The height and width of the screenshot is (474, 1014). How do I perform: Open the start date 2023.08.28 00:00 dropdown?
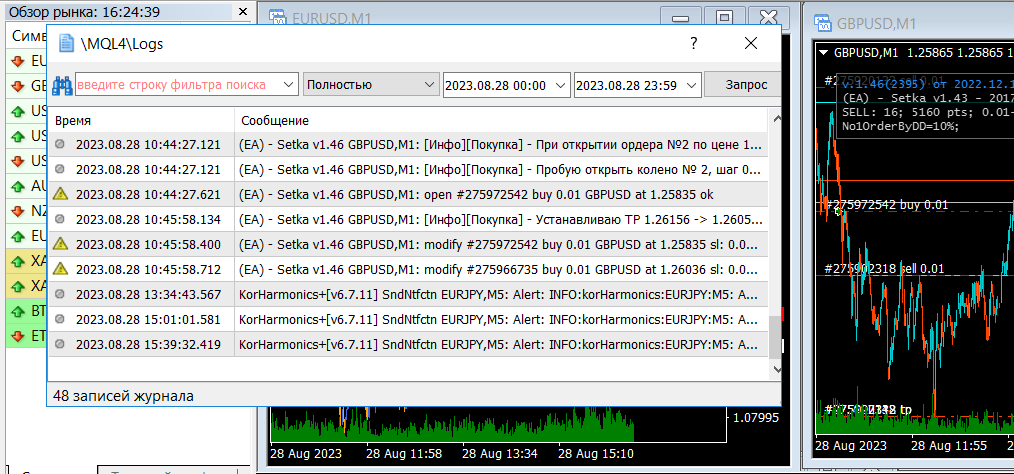tap(562, 85)
